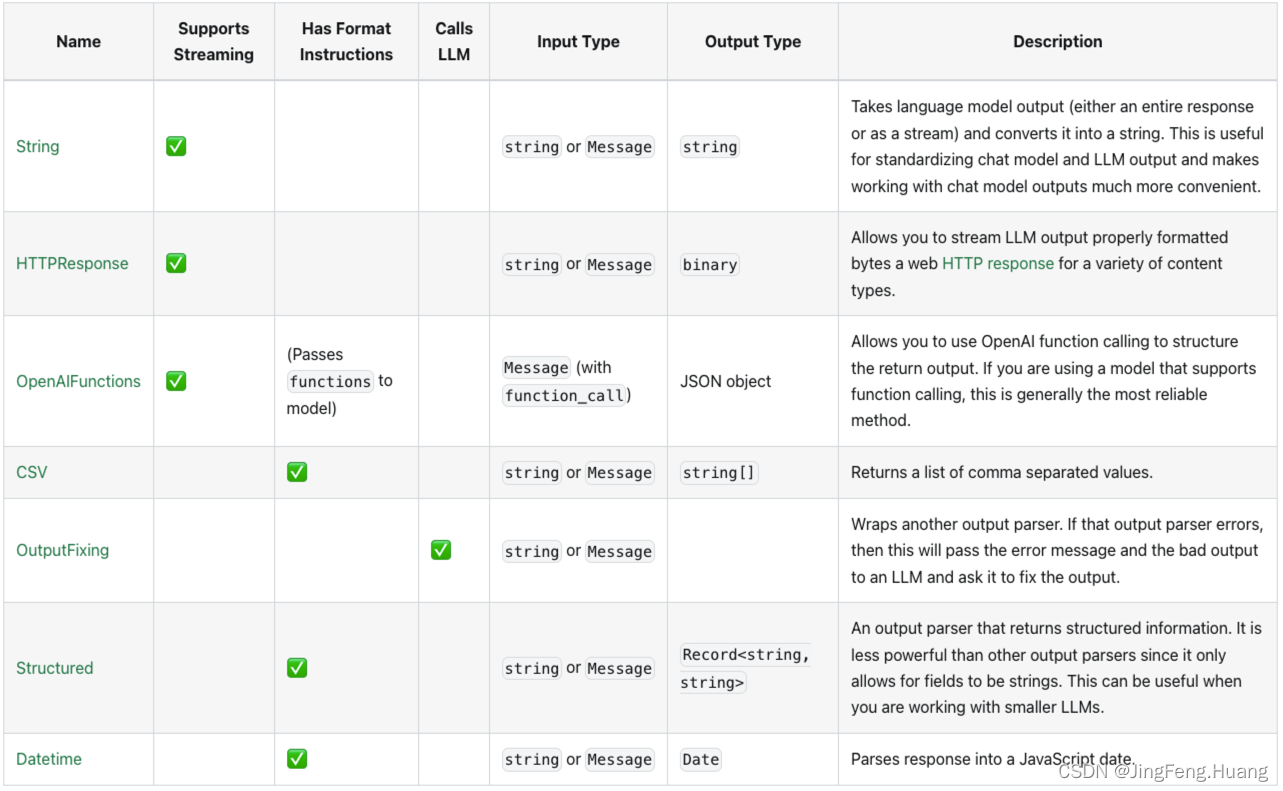Click the Output Type column header
Image resolution: width=1283 pixels, height=791 pixels.
(x=752, y=42)
